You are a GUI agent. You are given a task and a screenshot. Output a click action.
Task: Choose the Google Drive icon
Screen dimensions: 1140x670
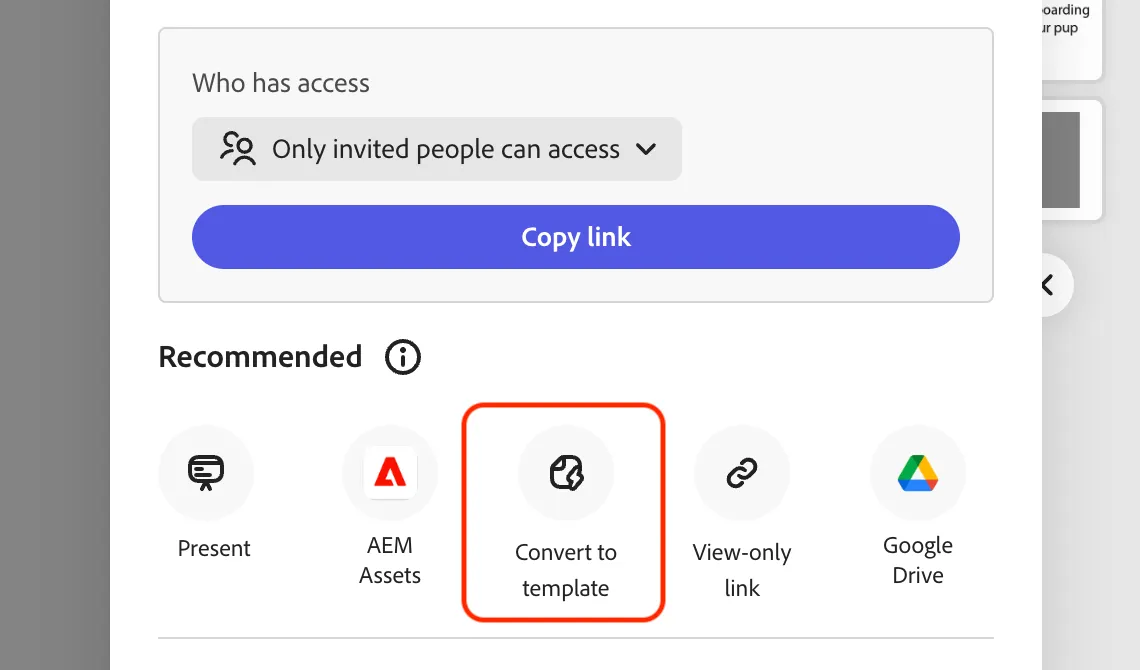(918, 473)
